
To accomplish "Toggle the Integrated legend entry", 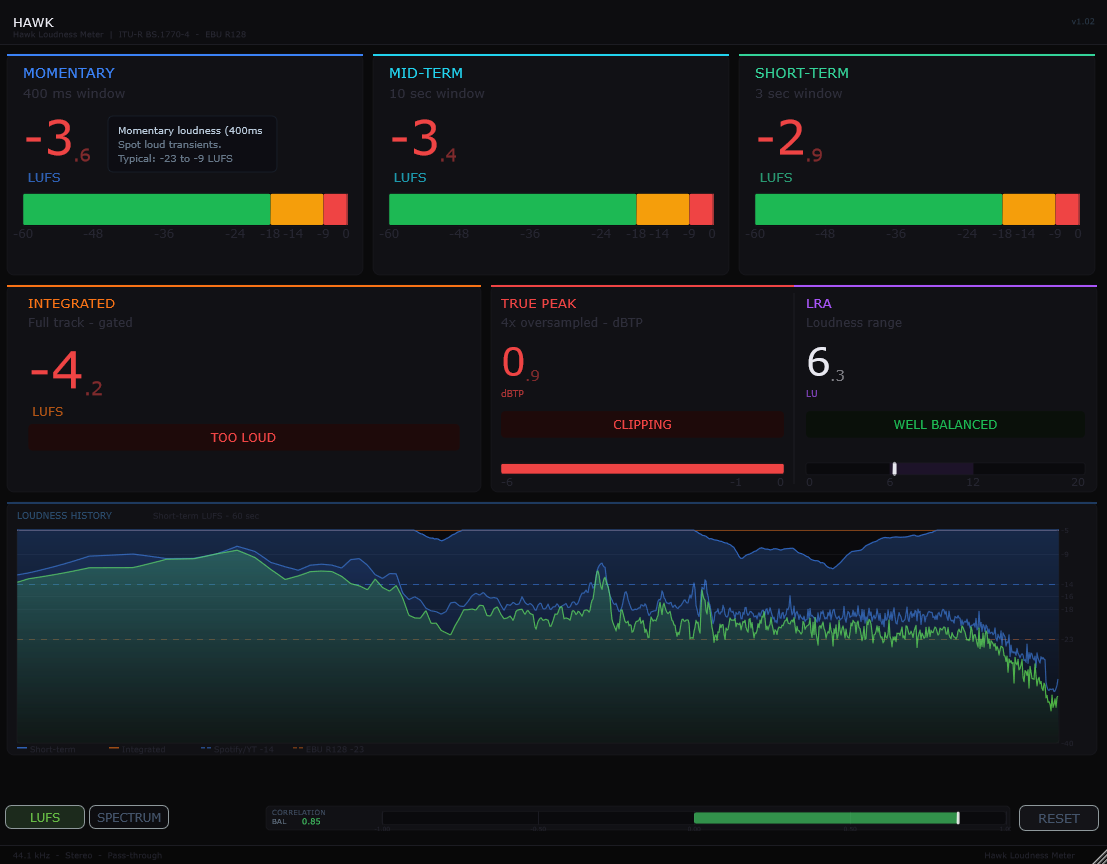I will (x=138, y=748).
